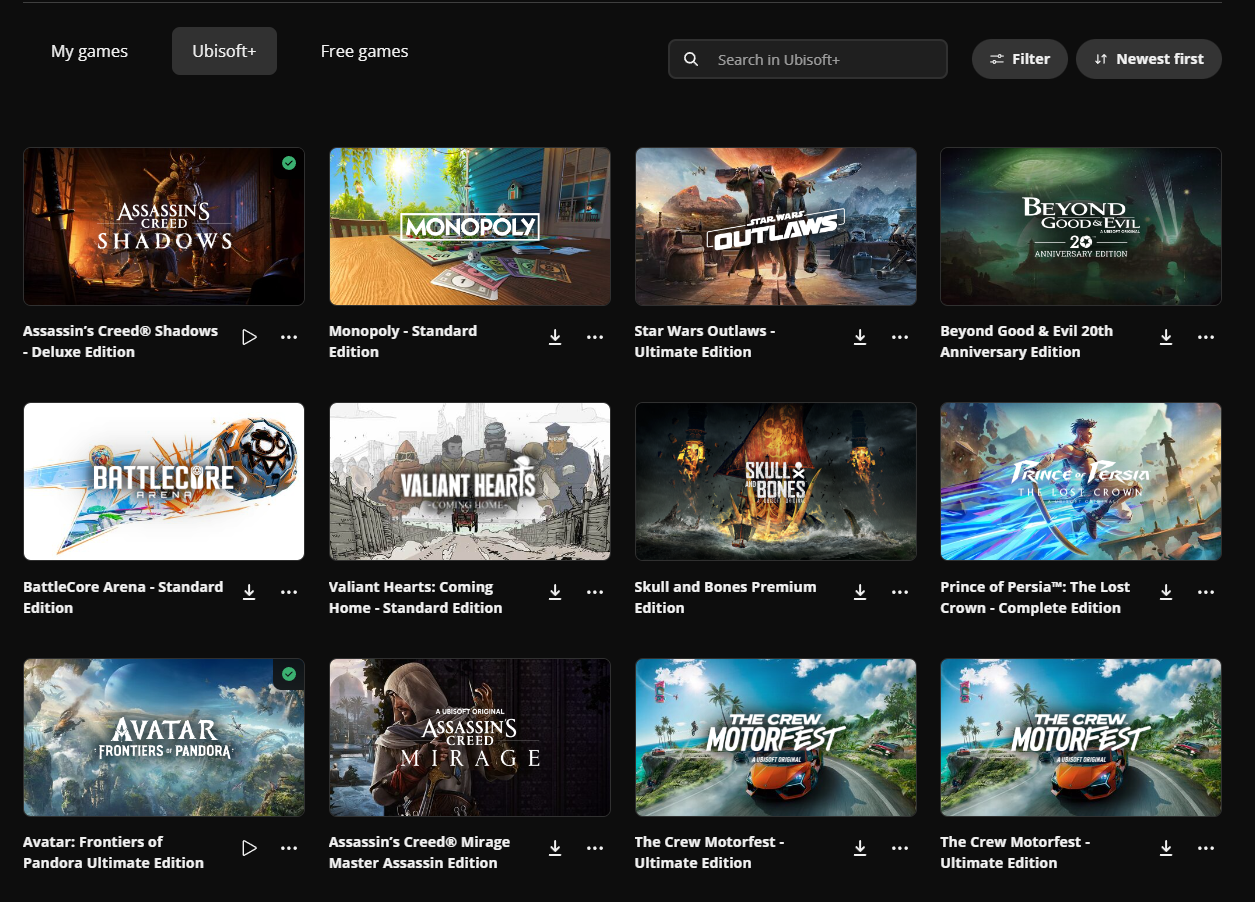Click title 'Beyond Good & Evil 20th Anniversary Edition'
The height and width of the screenshot is (902, 1255).
click(x=1026, y=341)
